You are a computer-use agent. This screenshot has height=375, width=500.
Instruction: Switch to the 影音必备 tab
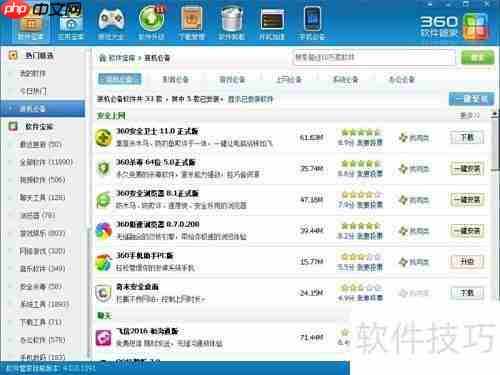click(175, 79)
